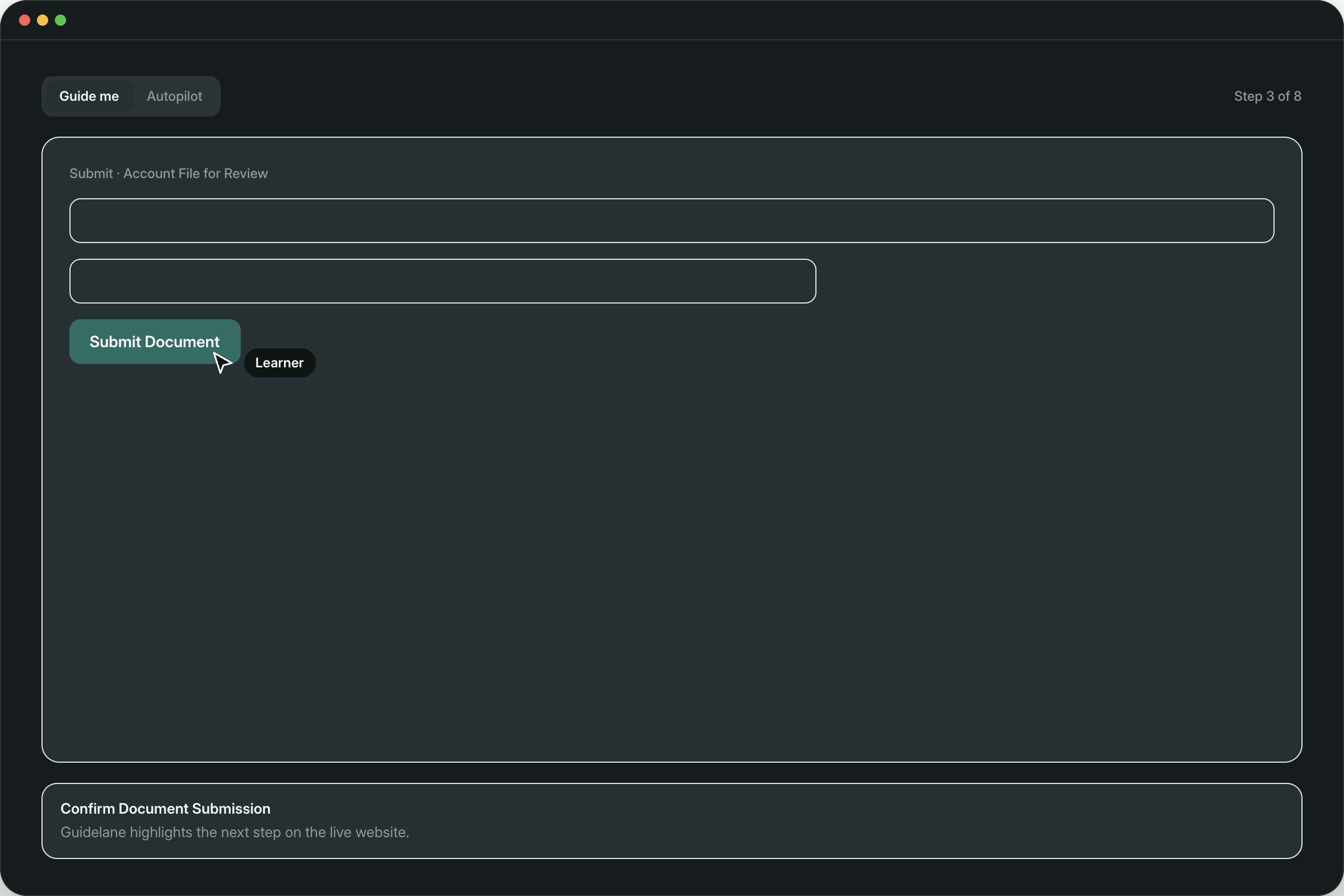1344x896 pixels.
Task: Close the window with the red button
Action: coord(25,21)
